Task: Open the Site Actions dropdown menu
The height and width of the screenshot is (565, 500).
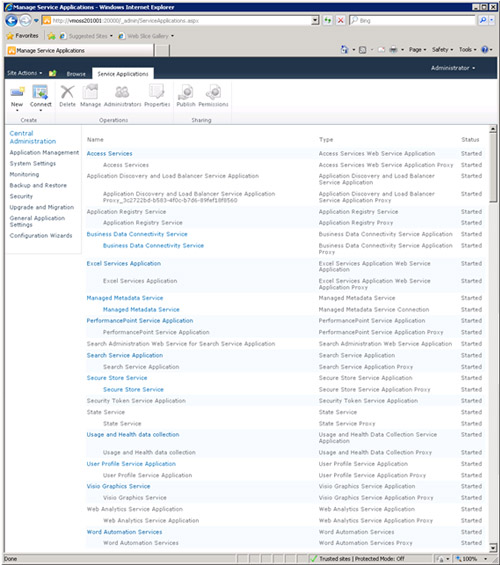Action: tap(24, 73)
